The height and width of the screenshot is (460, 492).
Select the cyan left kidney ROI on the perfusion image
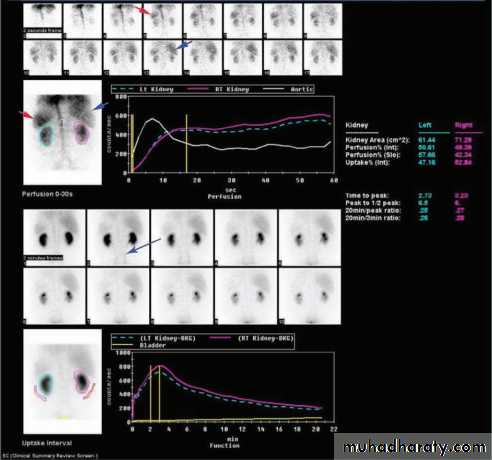[x=46, y=135]
